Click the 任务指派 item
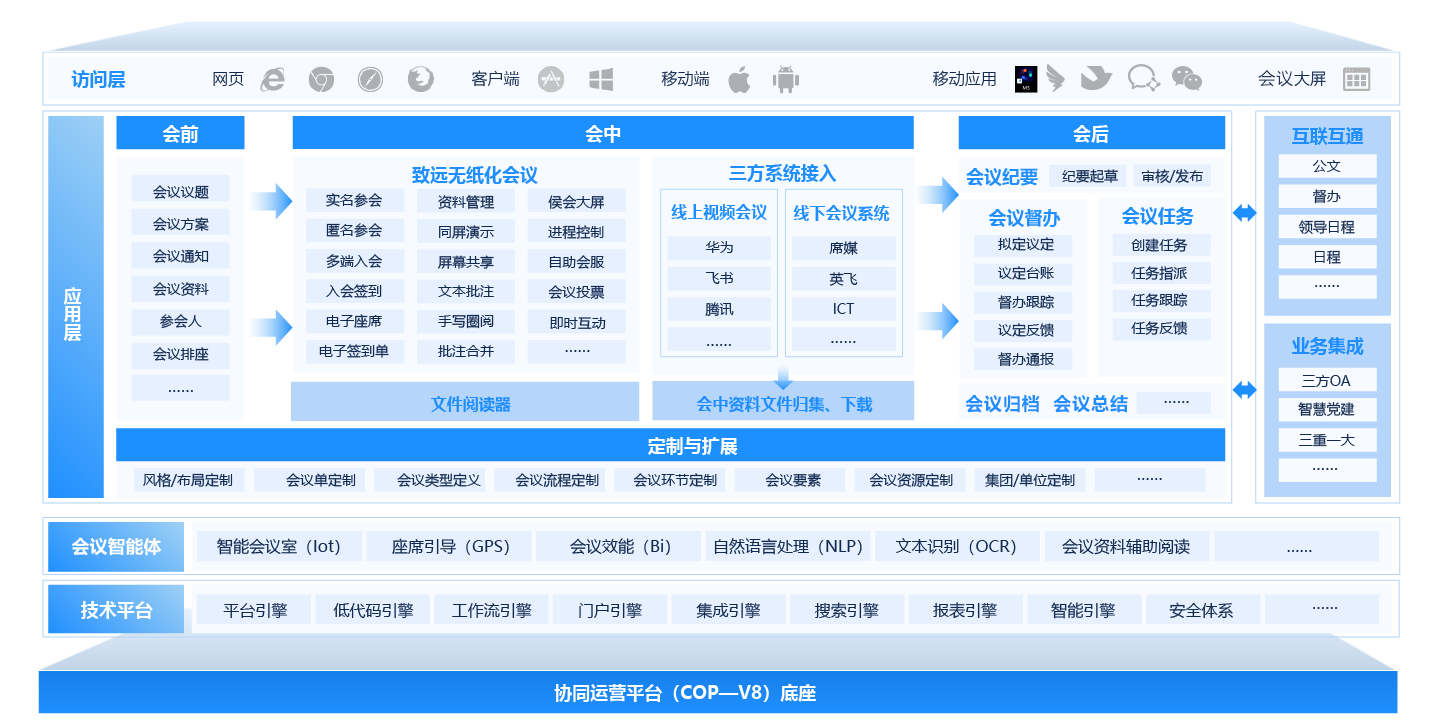This screenshot has width=1440, height=720. point(1160,273)
